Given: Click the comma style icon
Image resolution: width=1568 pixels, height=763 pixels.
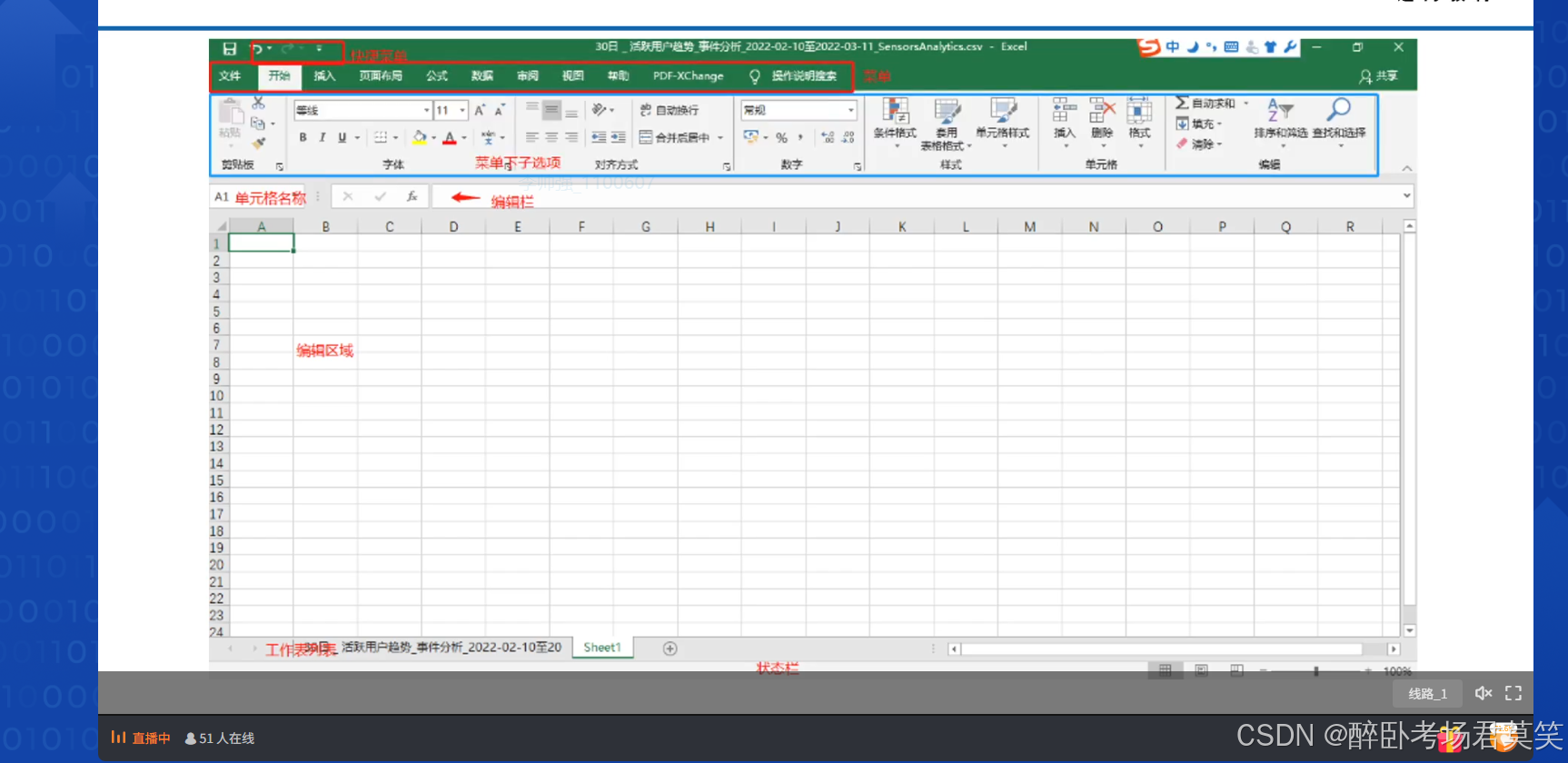Looking at the screenshot, I should (800, 138).
